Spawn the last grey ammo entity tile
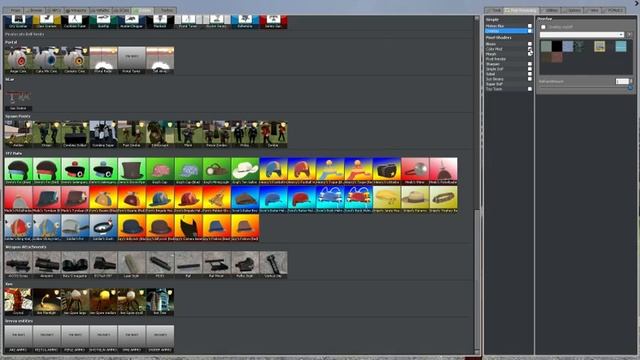This screenshot has width=640, height=360. point(160,339)
